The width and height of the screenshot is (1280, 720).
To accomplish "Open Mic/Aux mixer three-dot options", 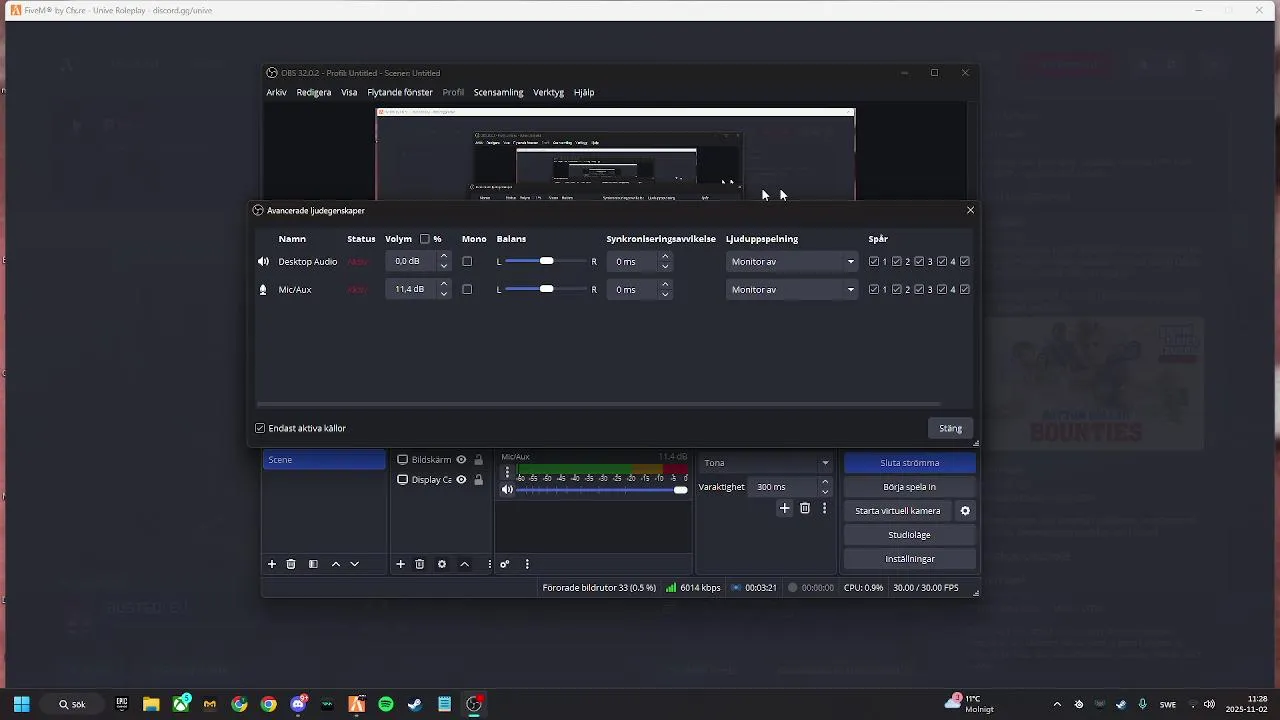I will pos(507,472).
